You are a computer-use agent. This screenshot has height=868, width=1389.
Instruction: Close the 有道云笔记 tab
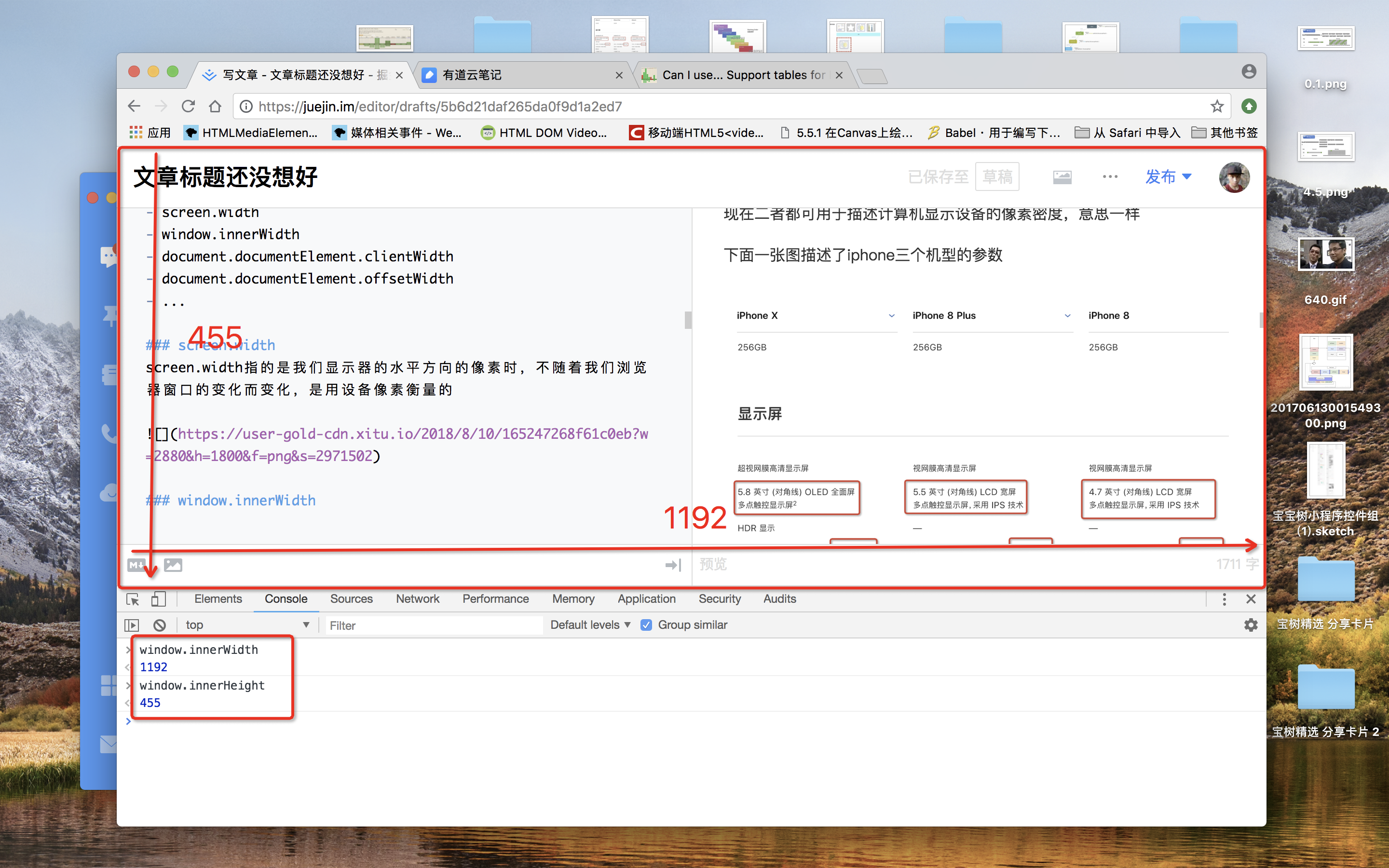pos(619,75)
